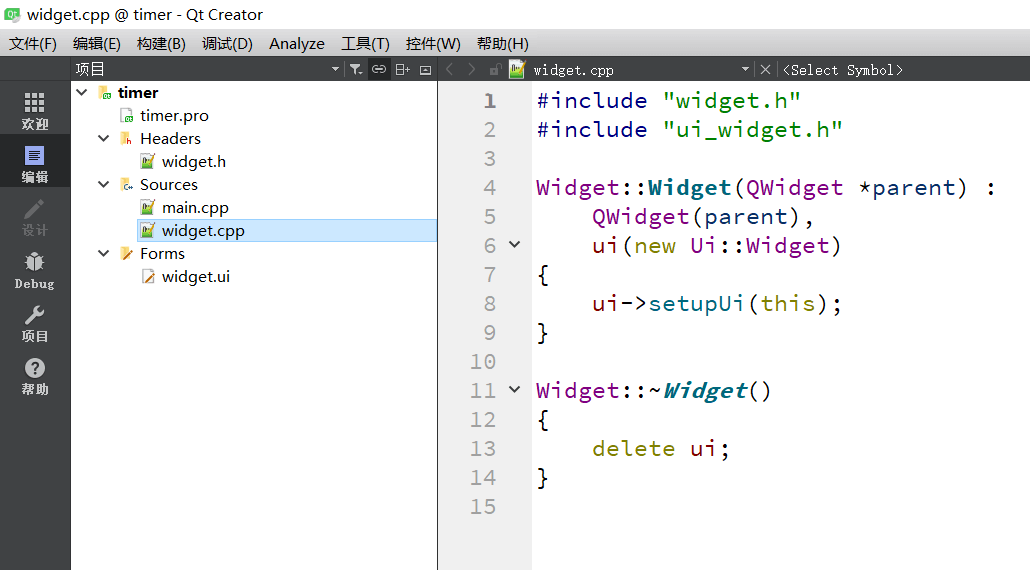Click the file lock icon
Viewport: 1030px width, 570px height.
[x=495, y=69]
